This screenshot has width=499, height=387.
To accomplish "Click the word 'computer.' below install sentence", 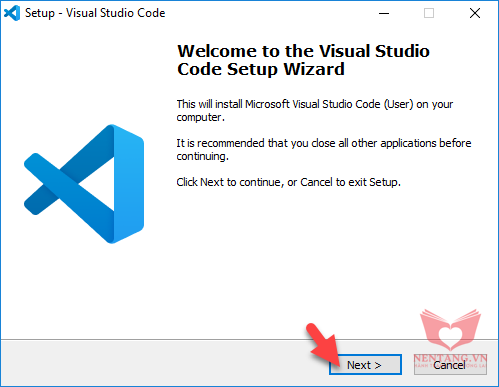I will click(201, 117).
